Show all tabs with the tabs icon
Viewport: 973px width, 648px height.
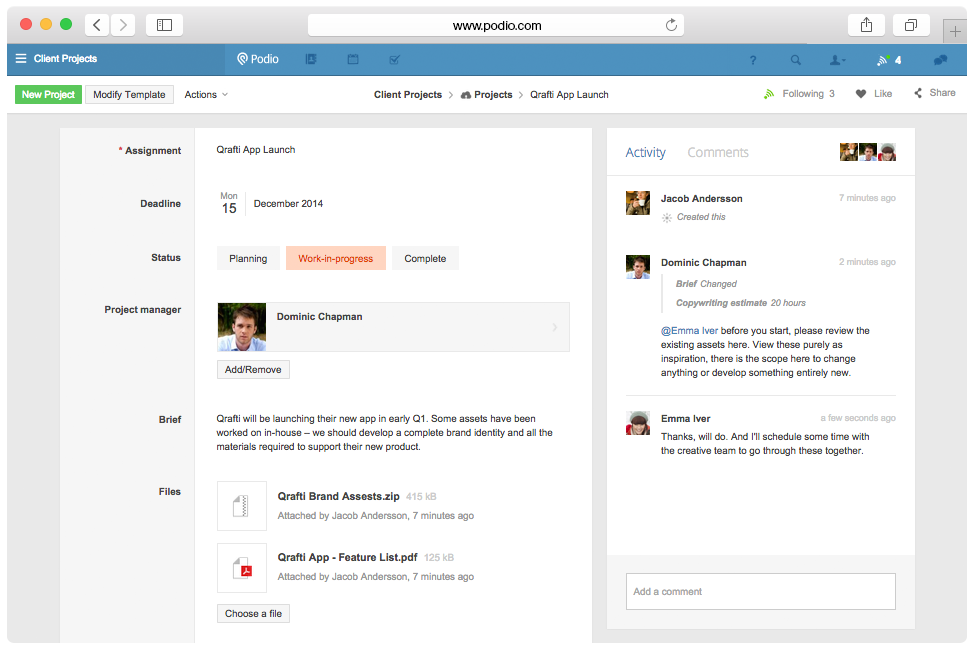click(x=910, y=25)
